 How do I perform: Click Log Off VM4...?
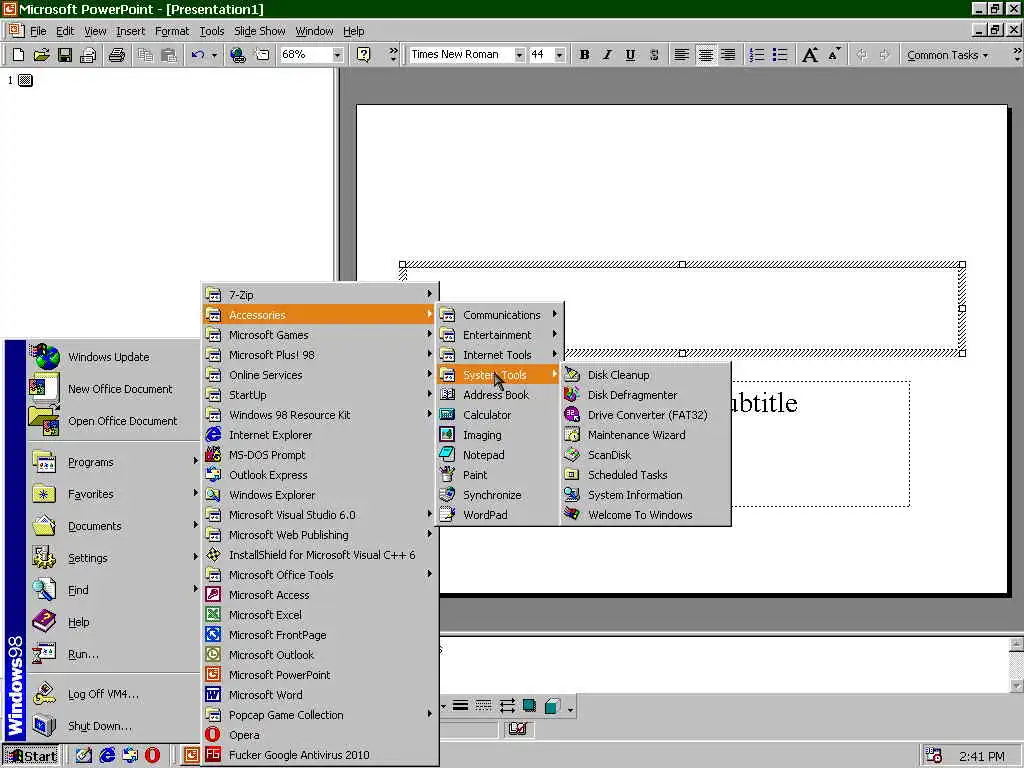(x=113, y=694)
